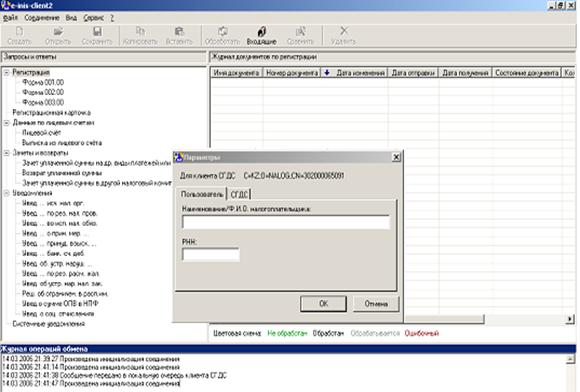
Task: Select Регистрационная карточка tree item
Action: click(51, 112)
